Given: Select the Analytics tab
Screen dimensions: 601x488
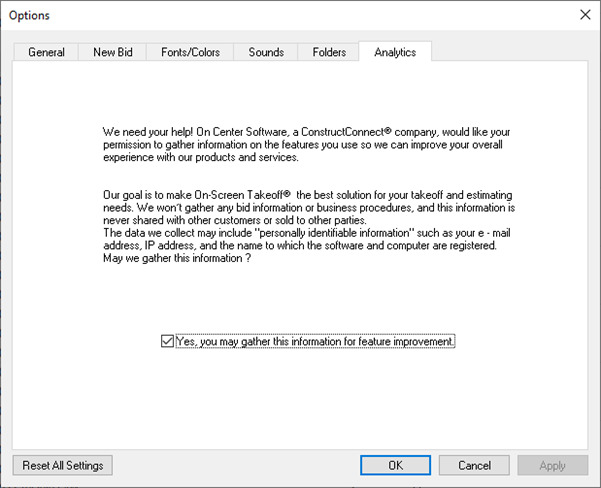Looking at the screenshot, I should (395, 52).
